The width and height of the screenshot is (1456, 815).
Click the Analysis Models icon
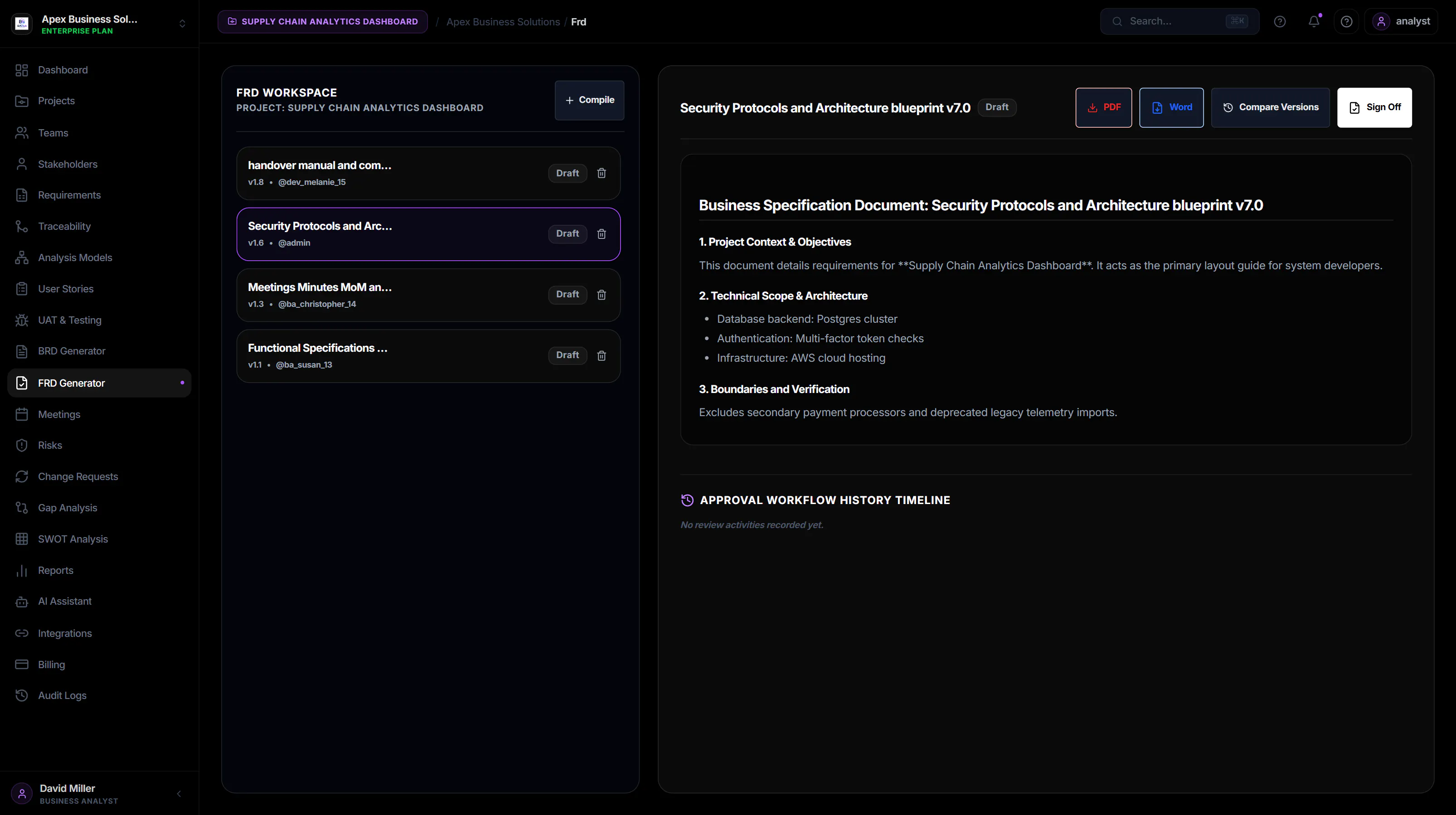(21, 258)
